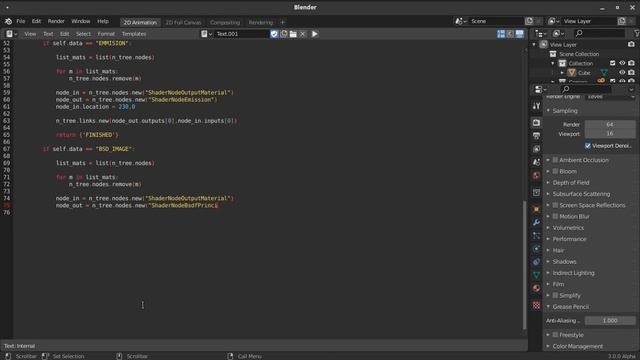Open the Render properties tab
640x360 pixels.
click(x=536, y=122)
